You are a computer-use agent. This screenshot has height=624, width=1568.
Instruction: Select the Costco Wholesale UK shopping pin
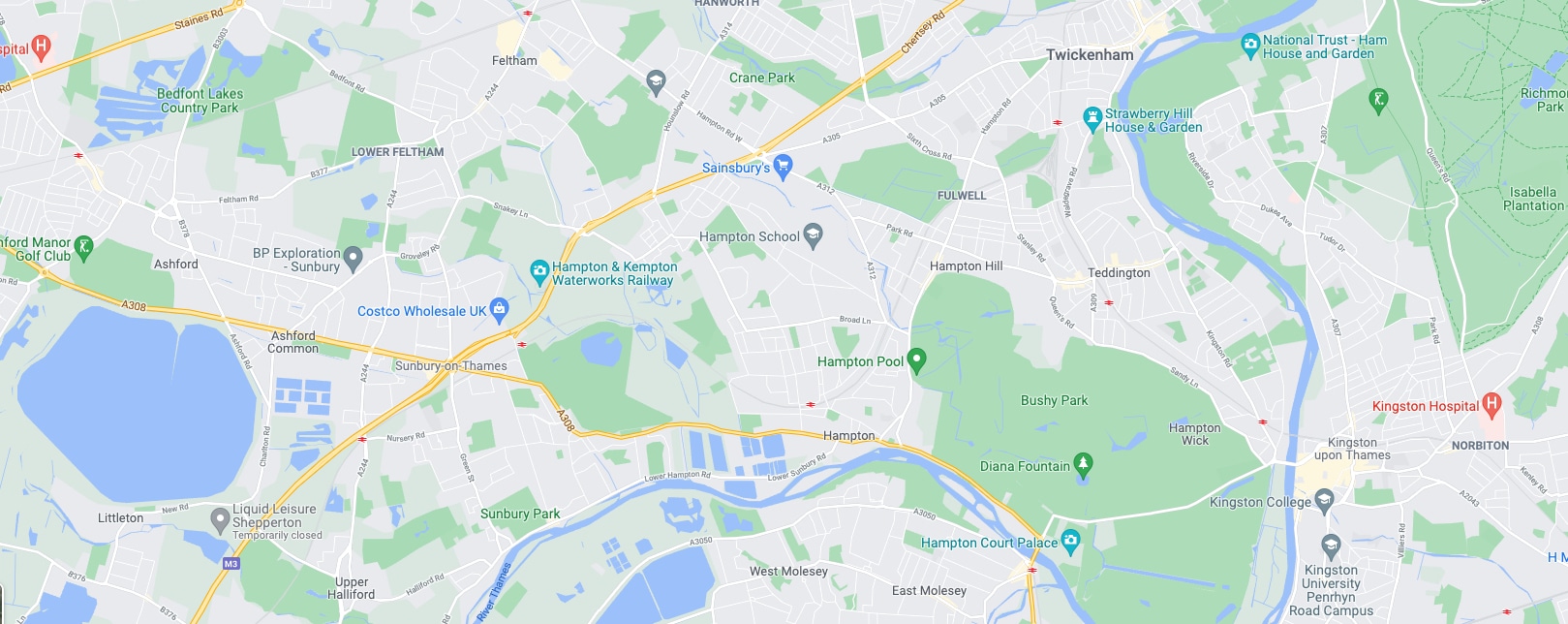(499, 310)
